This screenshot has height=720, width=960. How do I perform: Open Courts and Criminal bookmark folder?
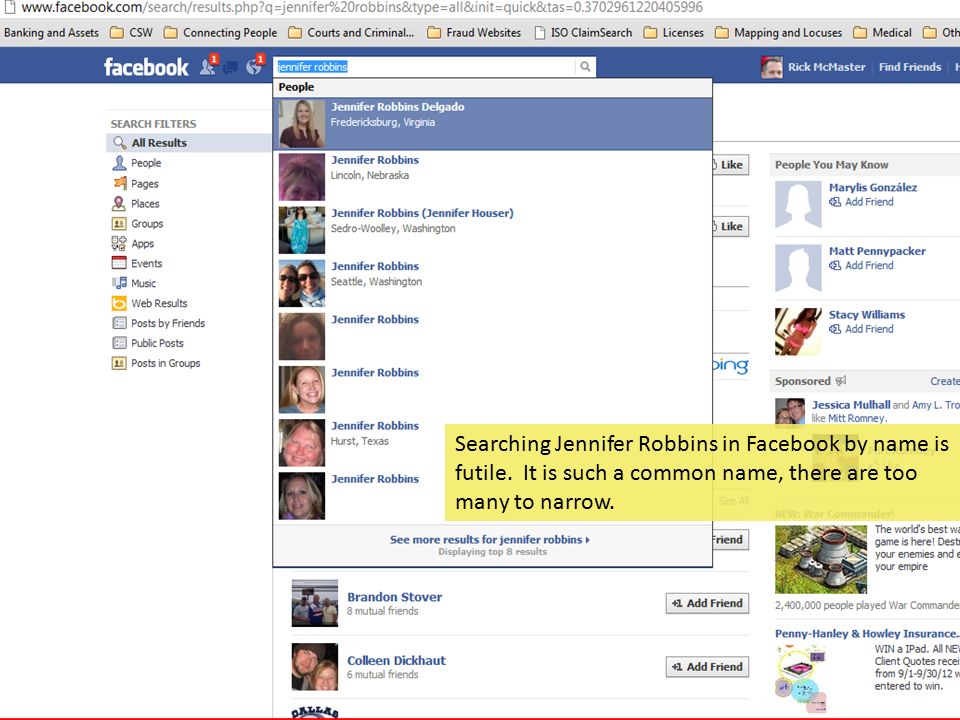coord(351,32)
